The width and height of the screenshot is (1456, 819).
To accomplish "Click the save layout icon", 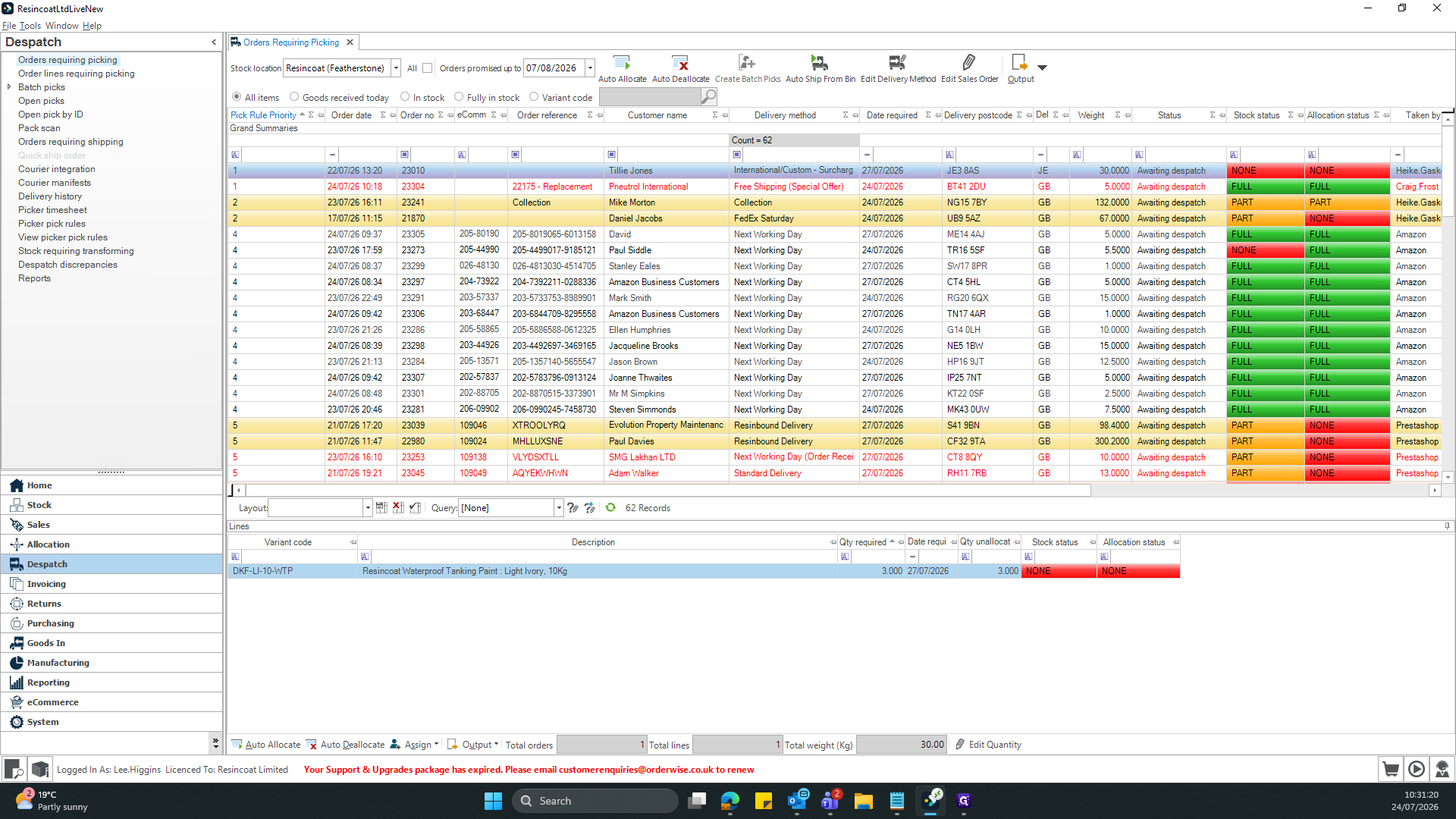I will point(381,508).
